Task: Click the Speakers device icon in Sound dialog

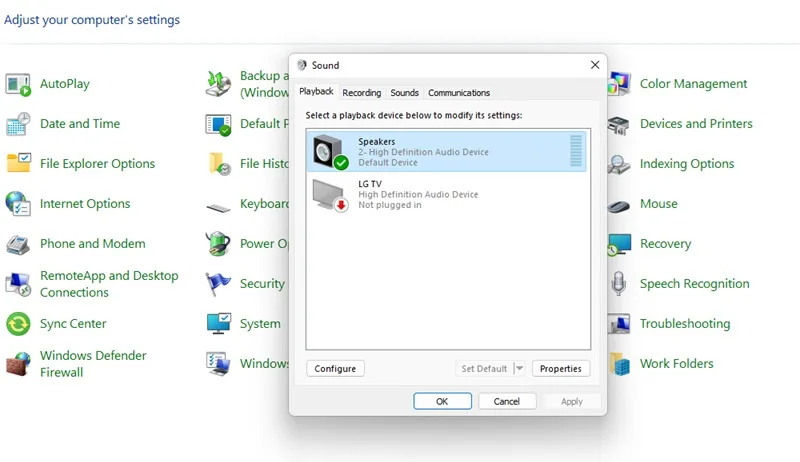Action: pos(330,151)
